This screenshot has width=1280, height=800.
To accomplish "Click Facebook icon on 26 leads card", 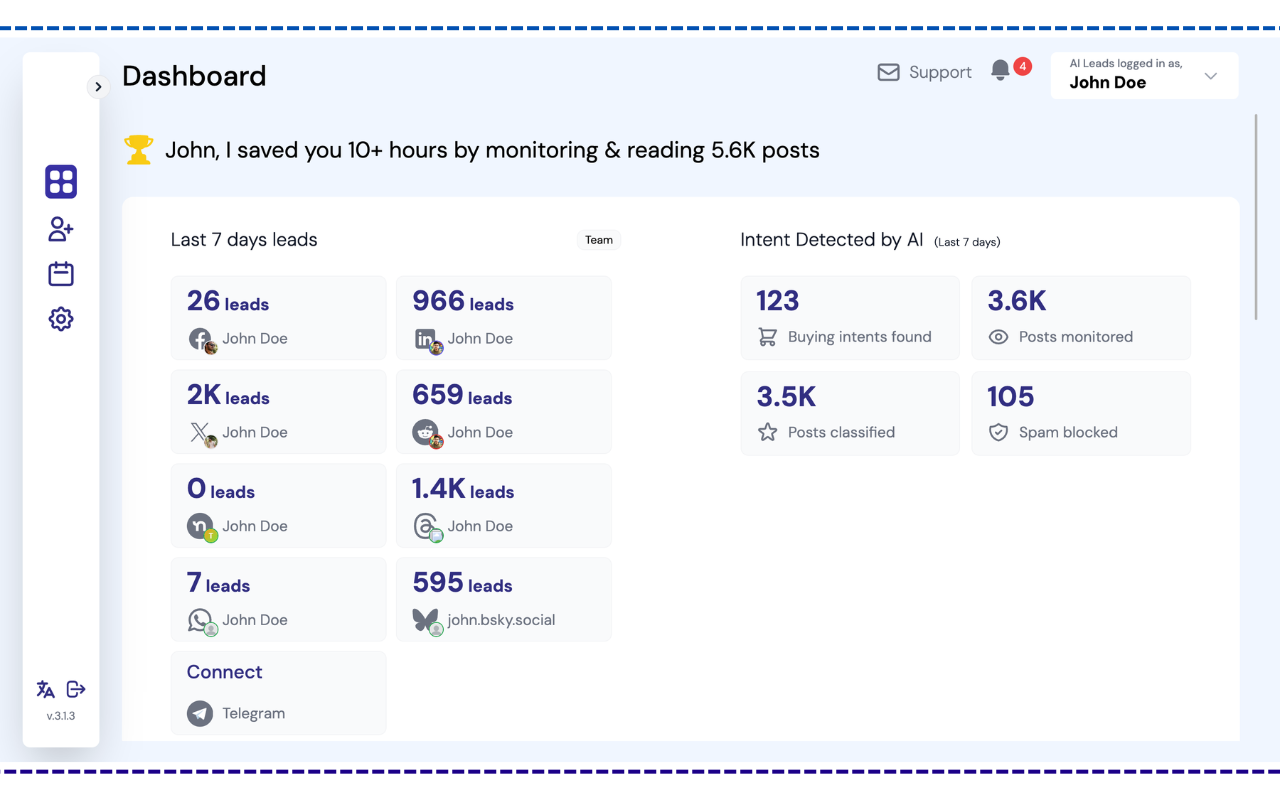I will pos(200,339).
